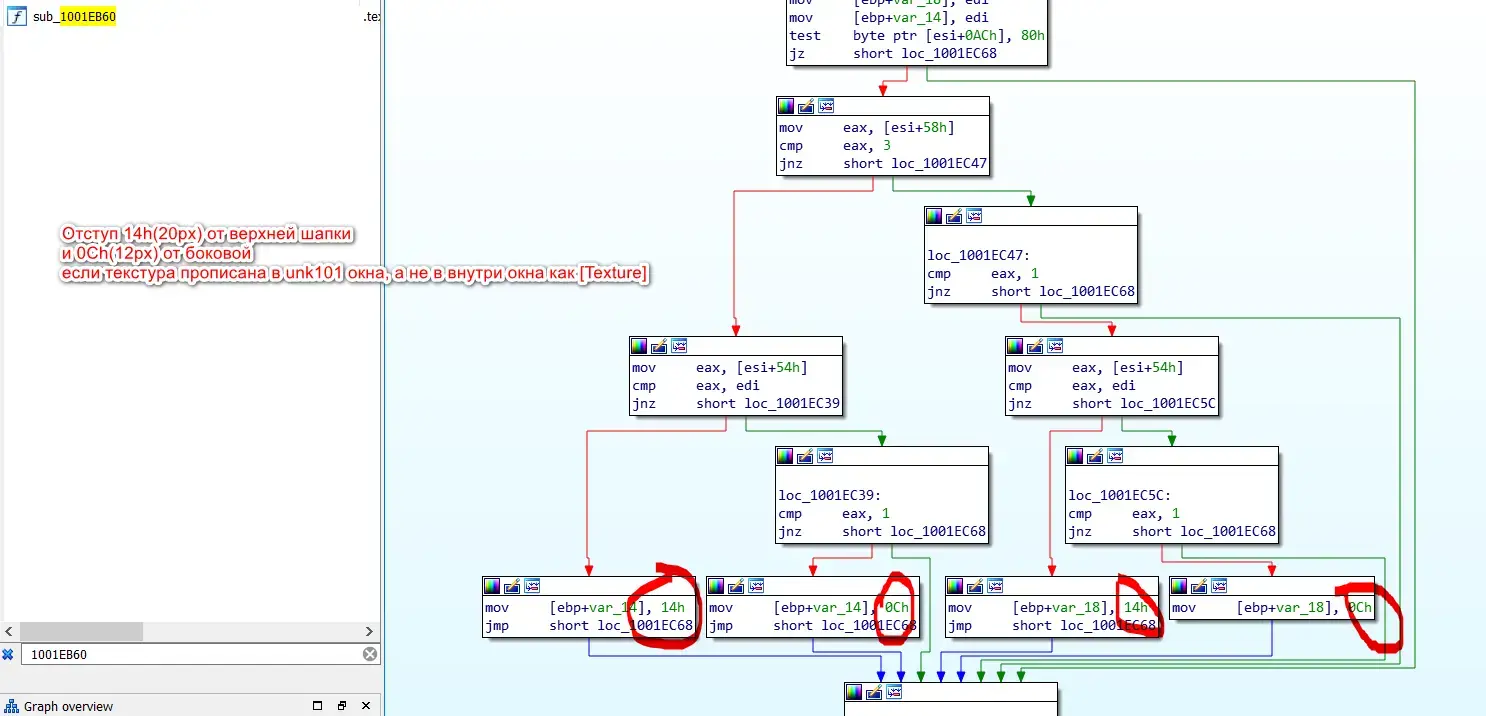Screen dimensions: 1486x716
Task: Click 'test byte ptr [esi+0ACh], 80h' line
Action: point(917,35)
